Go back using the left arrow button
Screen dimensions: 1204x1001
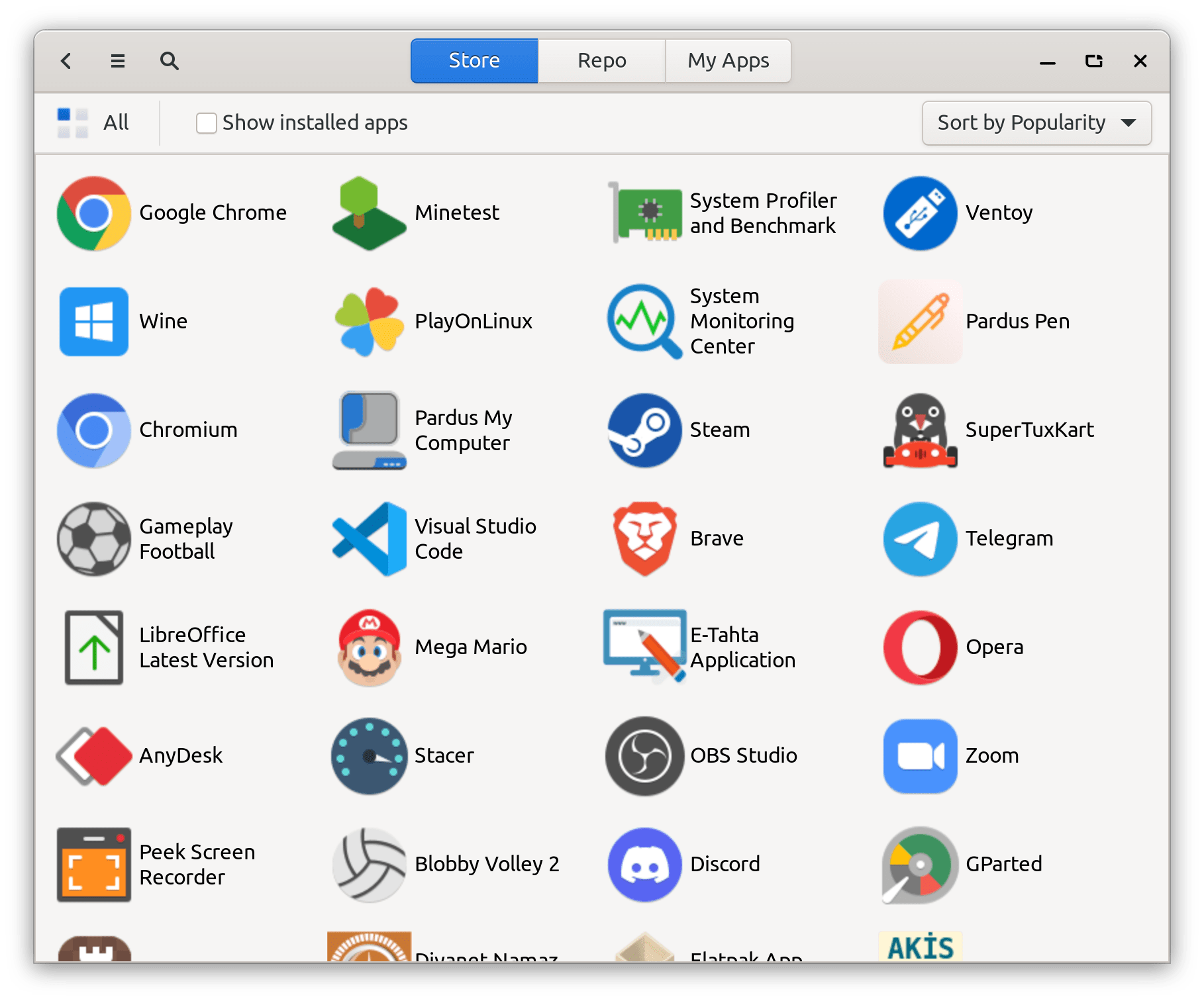pyautogui.click(x=66, y=61)
